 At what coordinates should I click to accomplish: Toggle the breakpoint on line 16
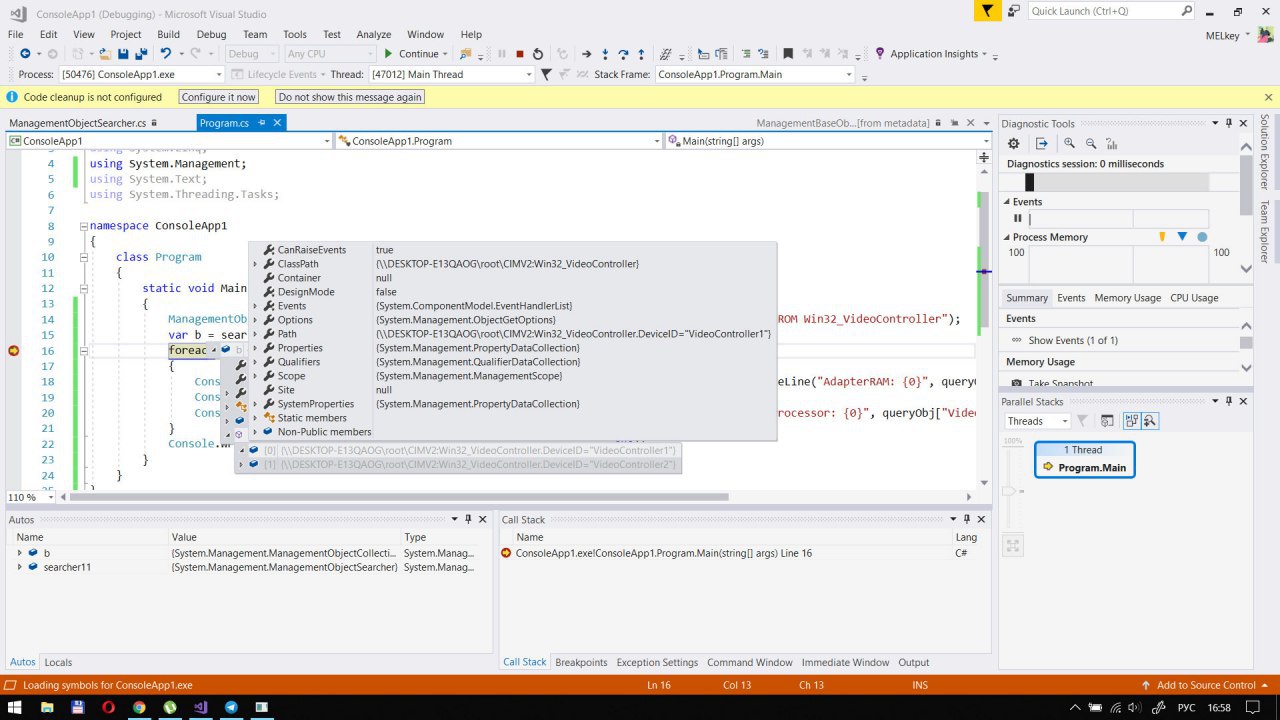click(x=14, y=351)
